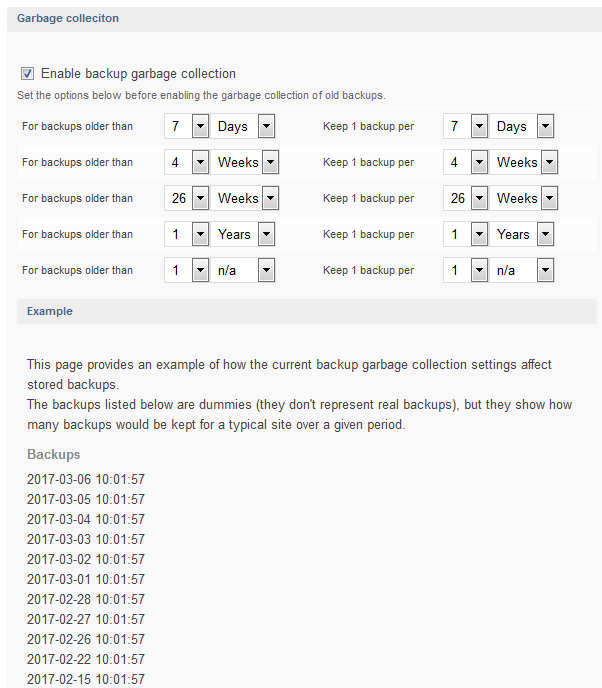
Task: Open fifth row 'older than' number dropdown showing 1
Action: point(187,271)
